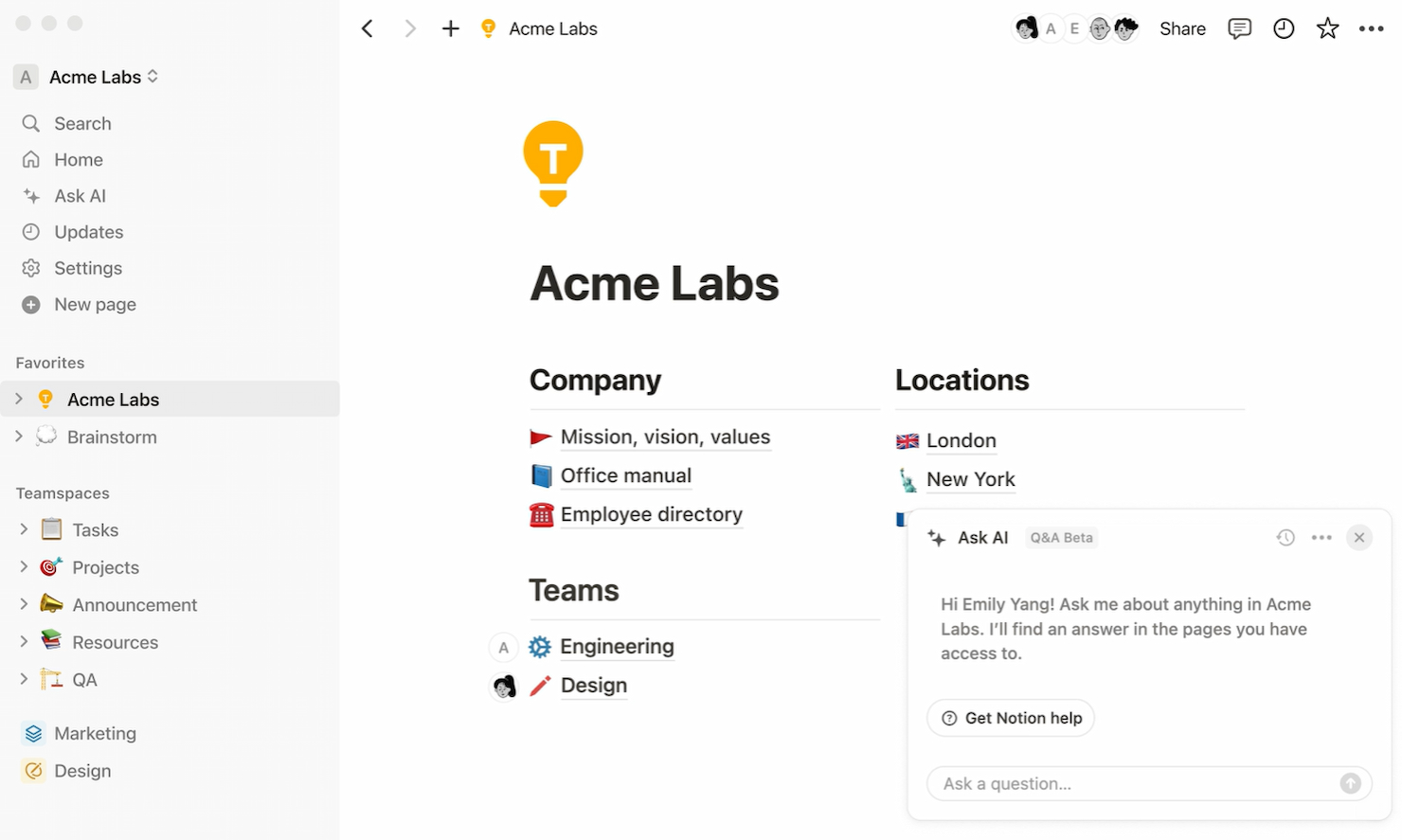Open the Employee directory page
This screenshot has height=840, width=1402.
652,514
